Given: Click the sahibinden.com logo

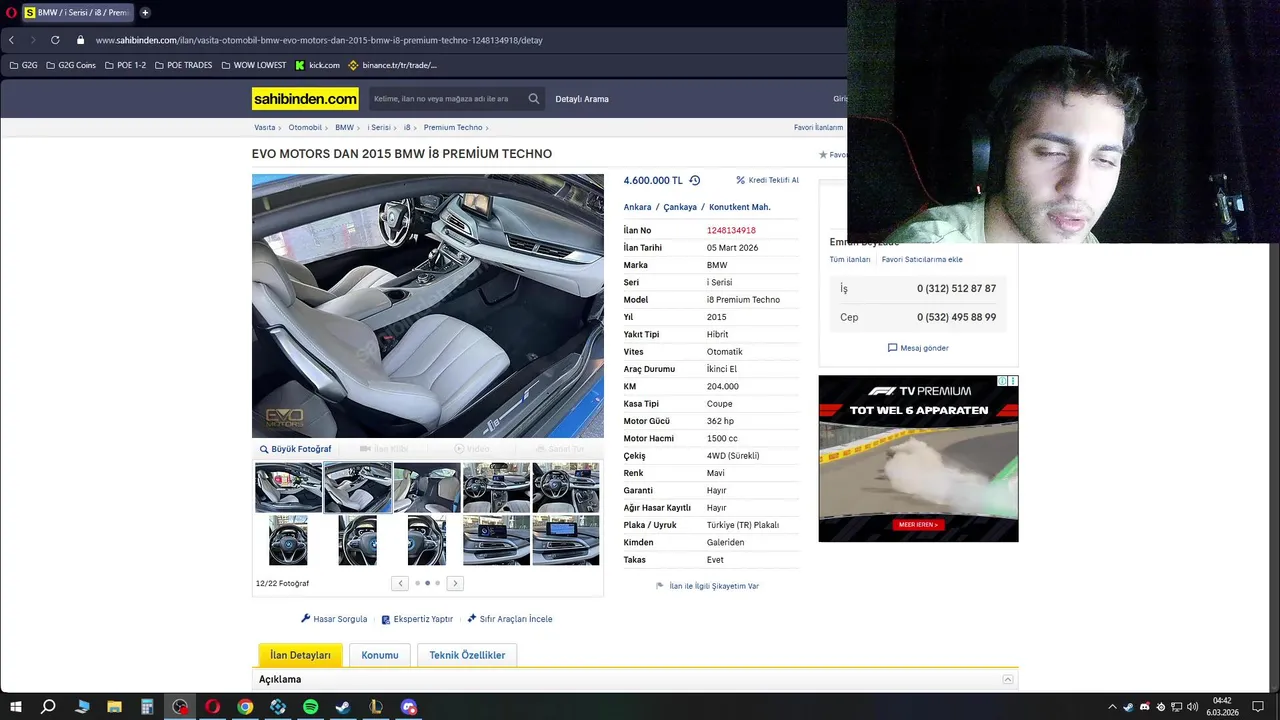Looking at the screenshot, I should click(305, 99).
